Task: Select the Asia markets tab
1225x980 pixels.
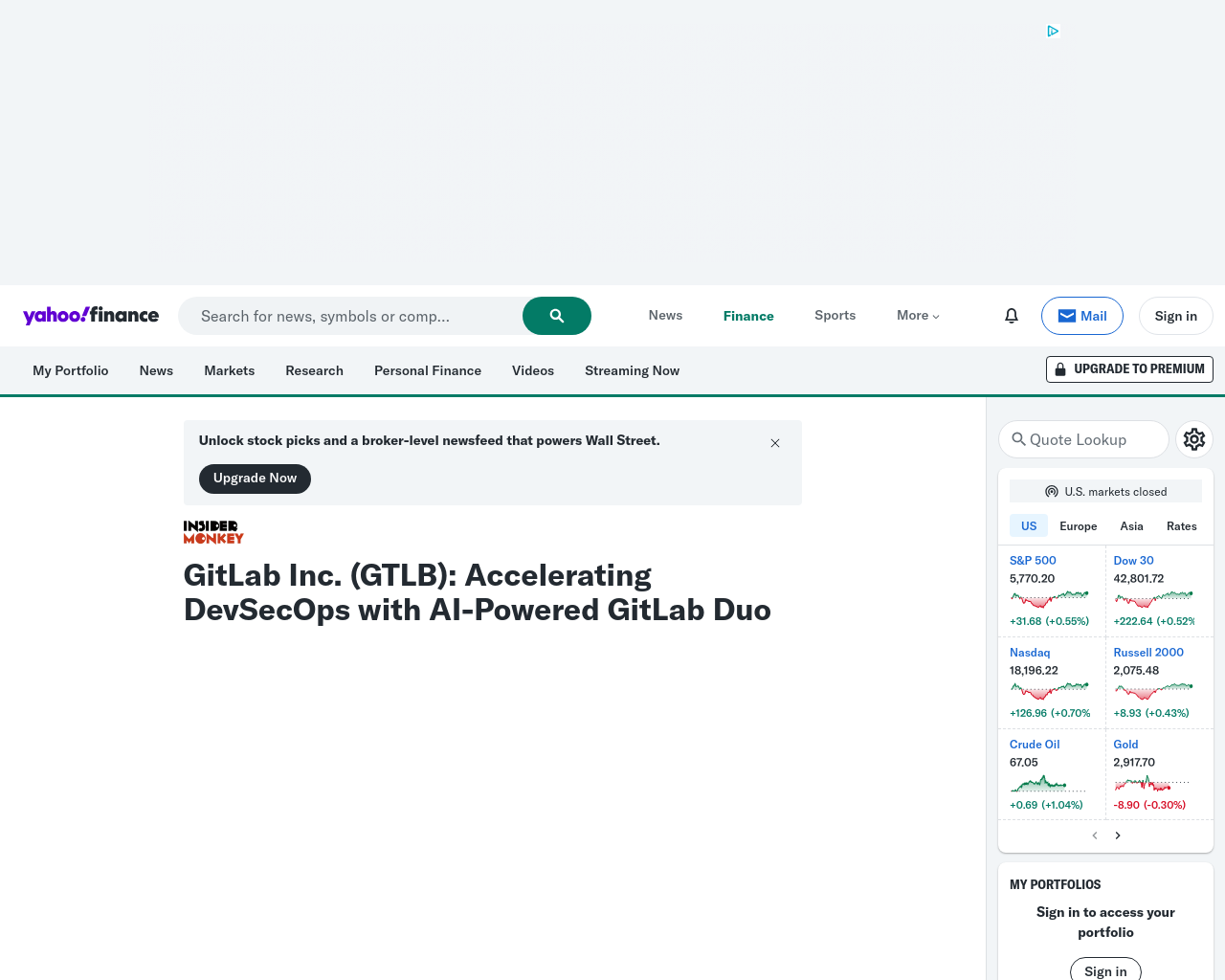Action: tap(1131, 526)
